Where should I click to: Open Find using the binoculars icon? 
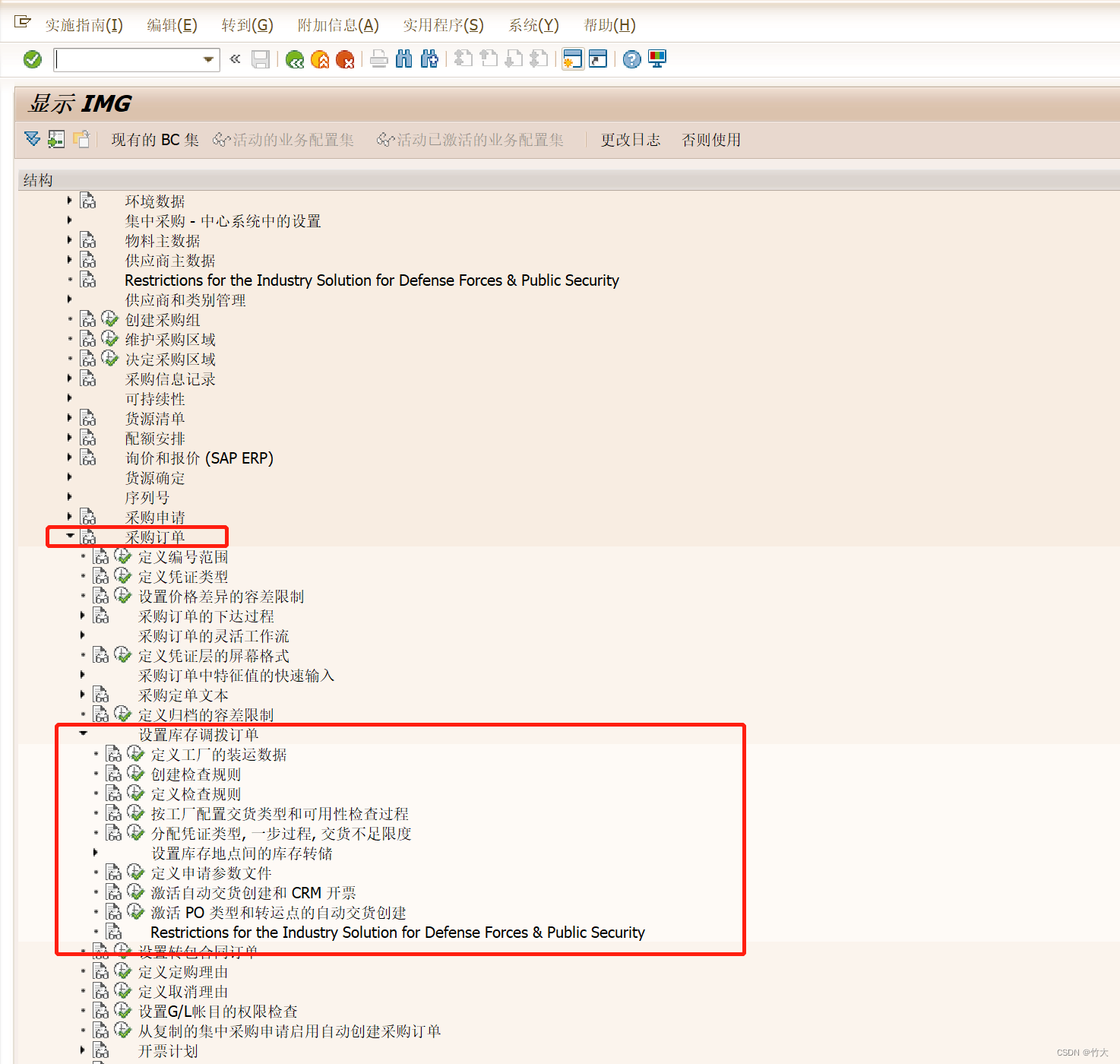tap(403, 59)
